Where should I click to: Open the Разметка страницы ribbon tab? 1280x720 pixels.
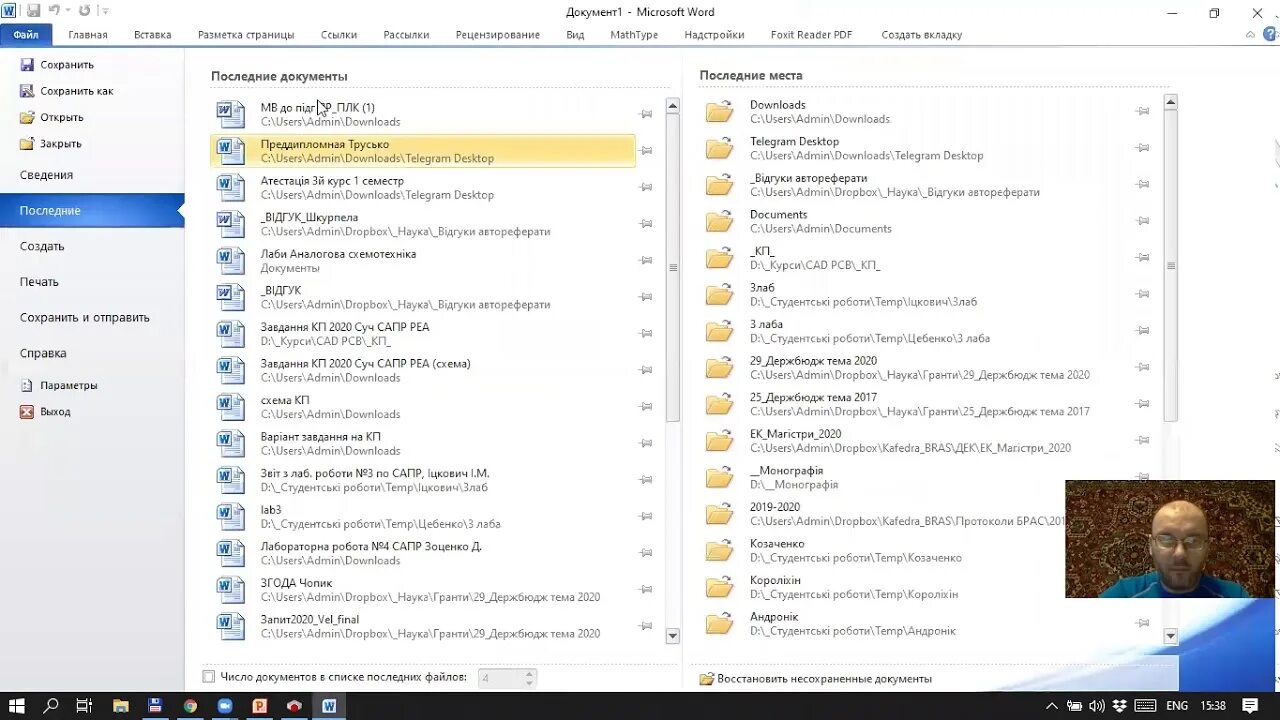(246, 34)
